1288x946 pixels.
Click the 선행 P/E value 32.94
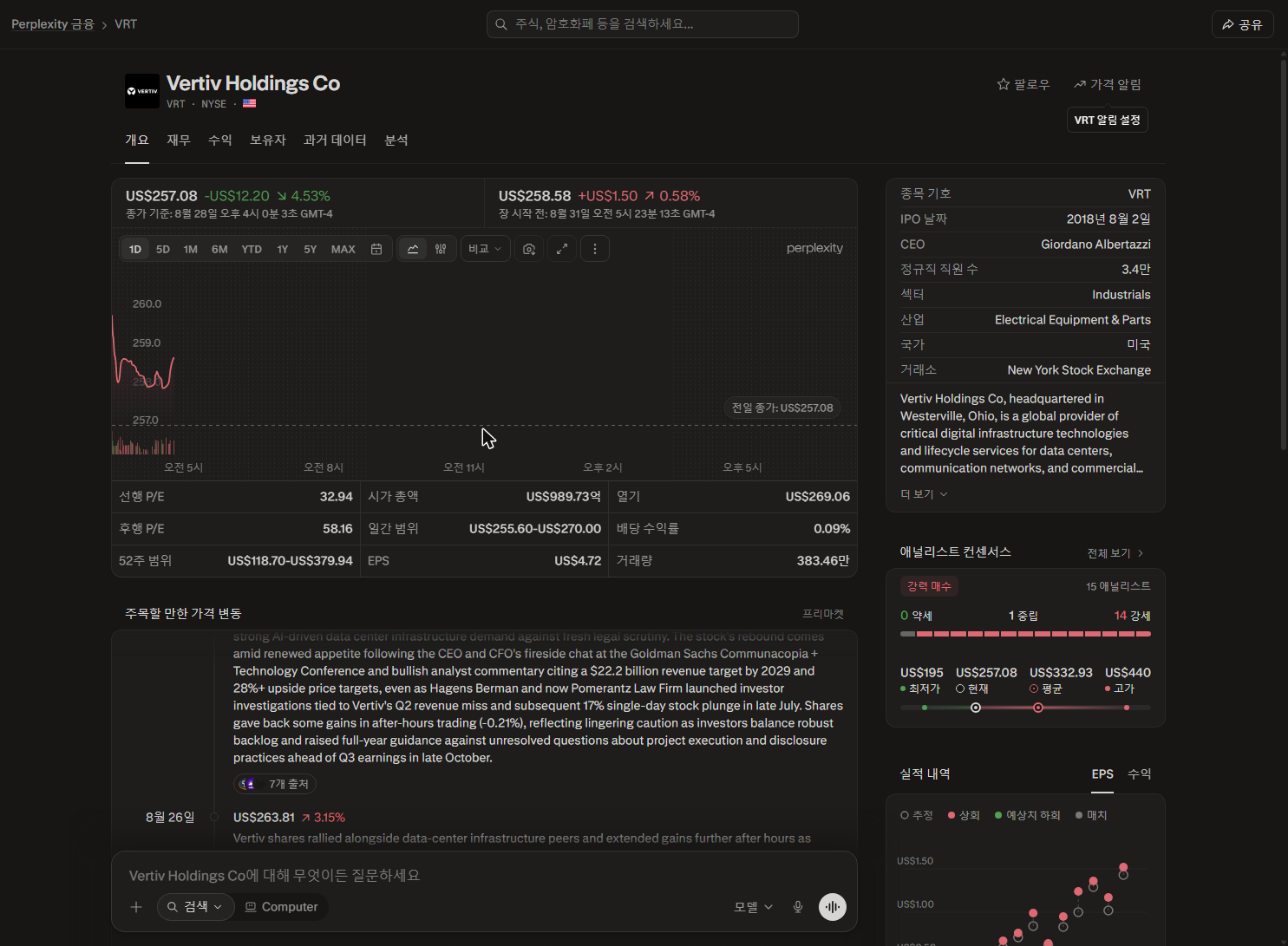coord(336,497)
